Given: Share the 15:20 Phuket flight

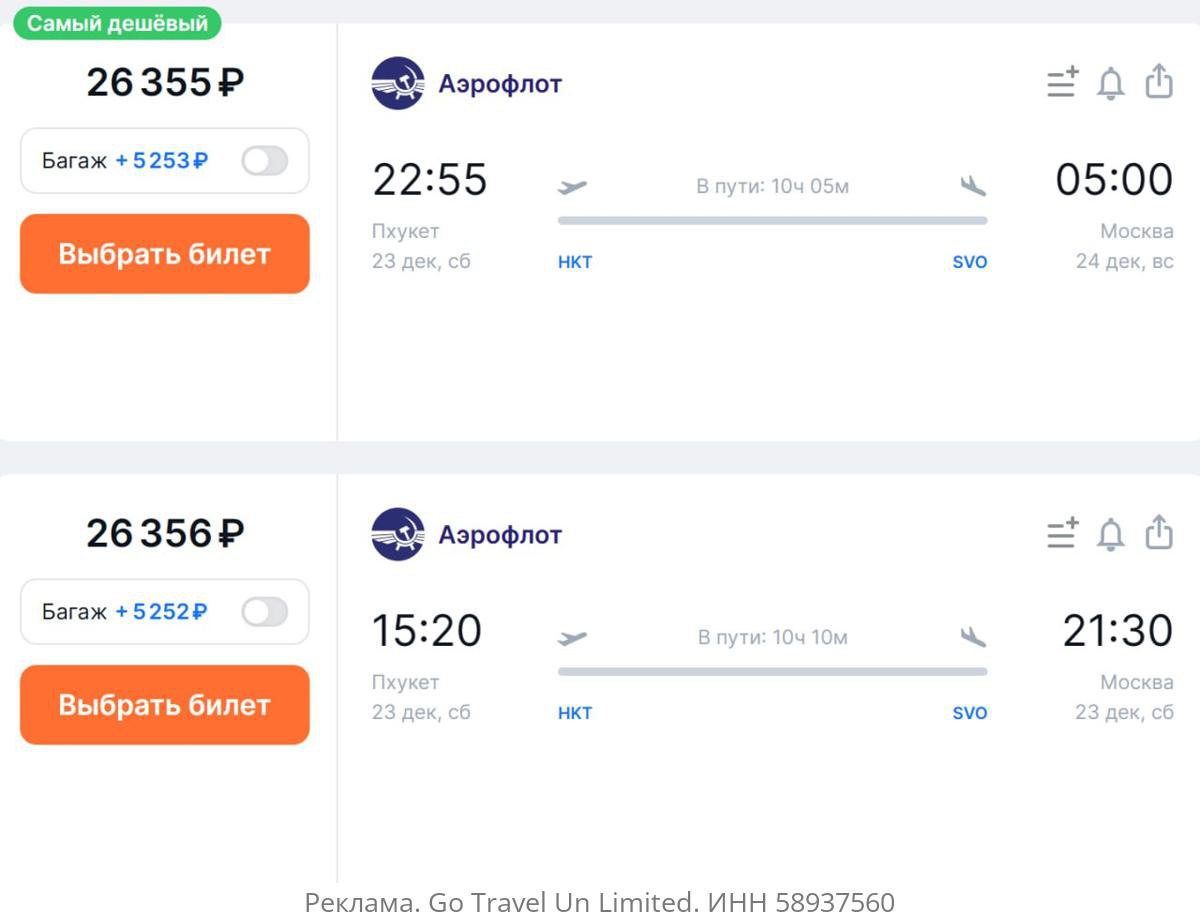Looking at the screenshot, I should 1158,533.
